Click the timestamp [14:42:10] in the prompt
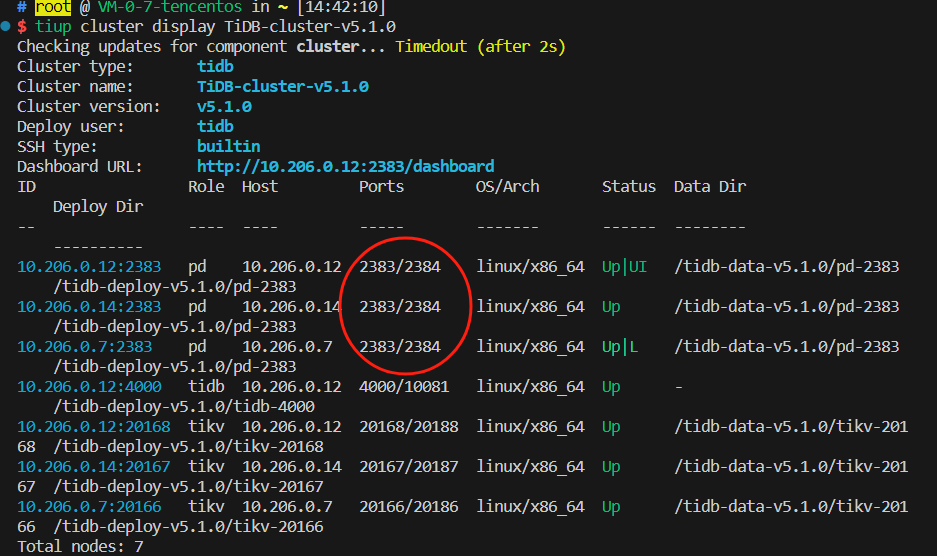937x556 pixels. pos(341,7)
